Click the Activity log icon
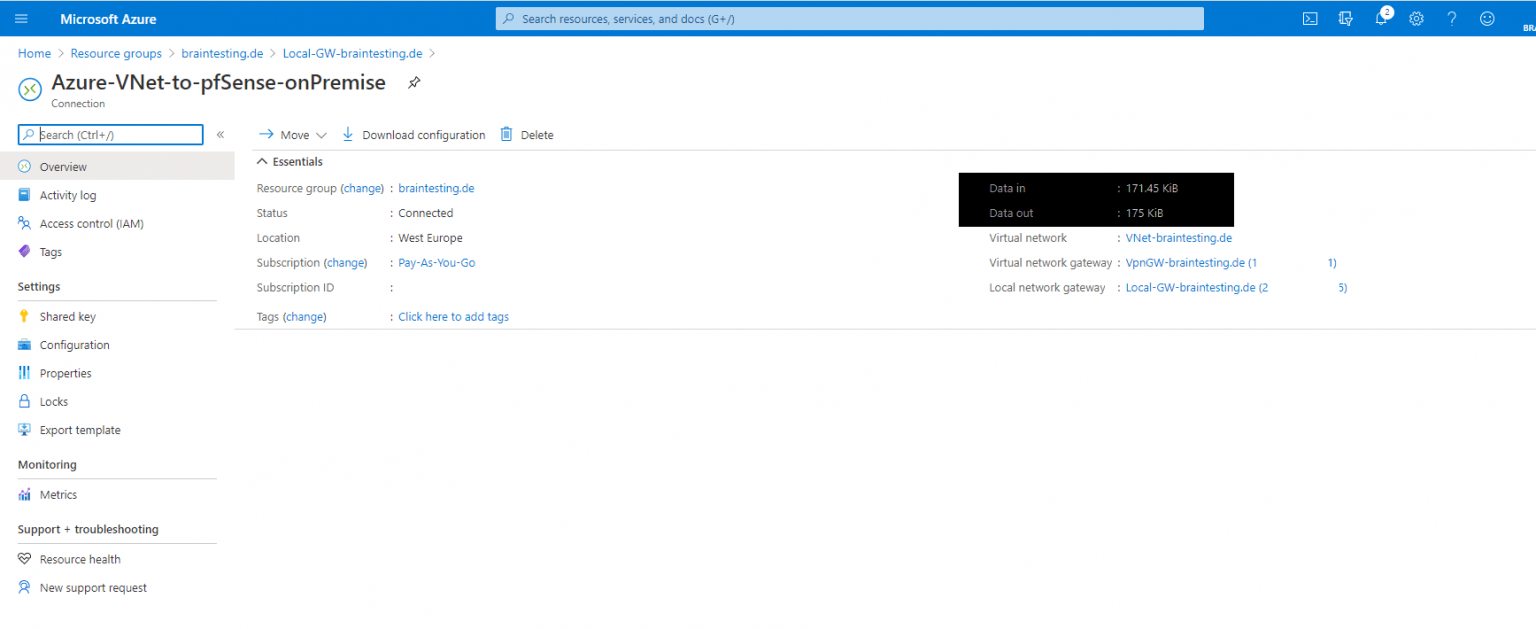The width and height of the screenshot is (1536, 629). point(25,195)
